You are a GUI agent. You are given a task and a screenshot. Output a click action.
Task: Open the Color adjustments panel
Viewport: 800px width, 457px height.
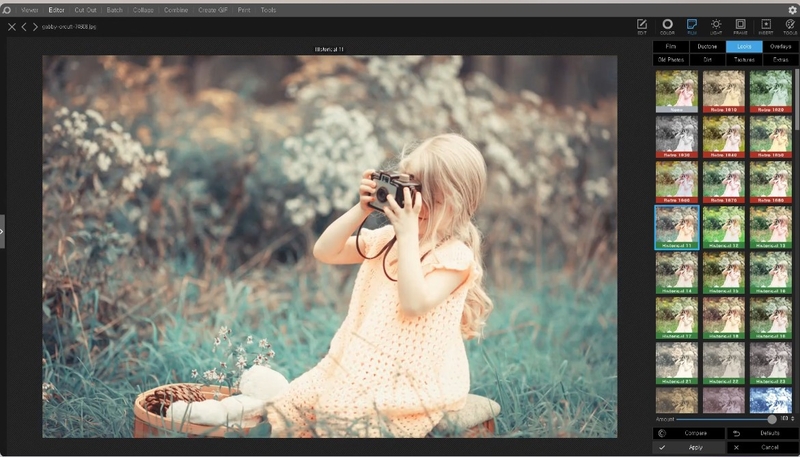[667, 25]
